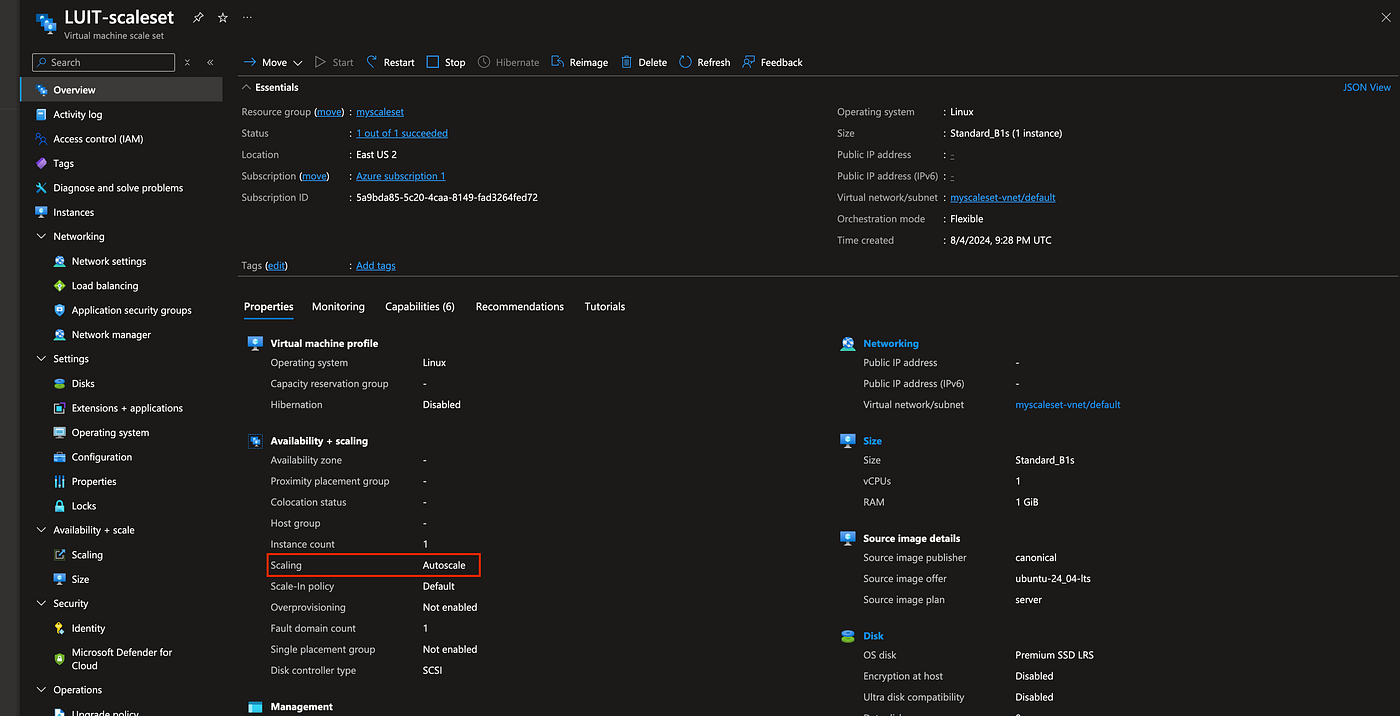Clear the sidebar search with the x icon
1400x716 pixels.
point(187,62)
